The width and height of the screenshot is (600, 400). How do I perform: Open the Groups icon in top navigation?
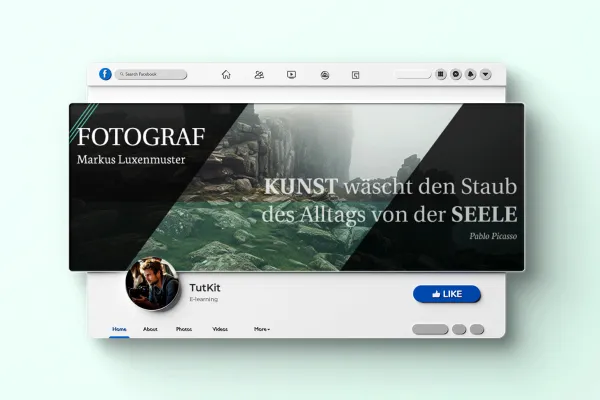coord(324,75)
